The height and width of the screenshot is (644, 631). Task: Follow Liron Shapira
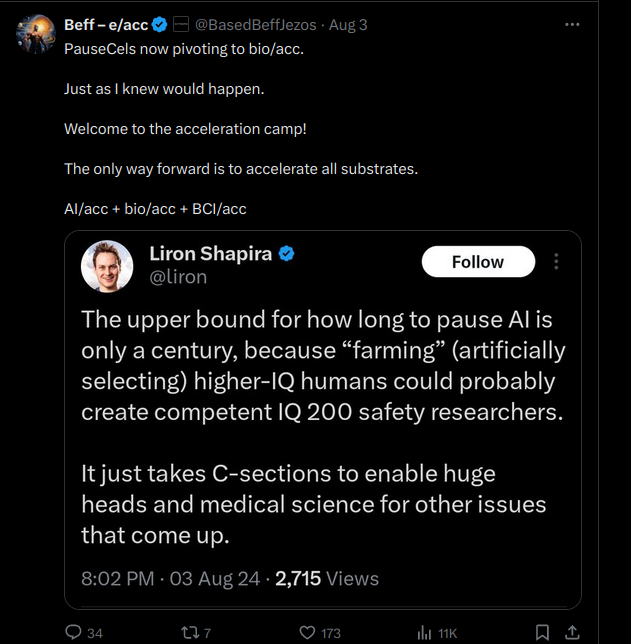point(477,262)
